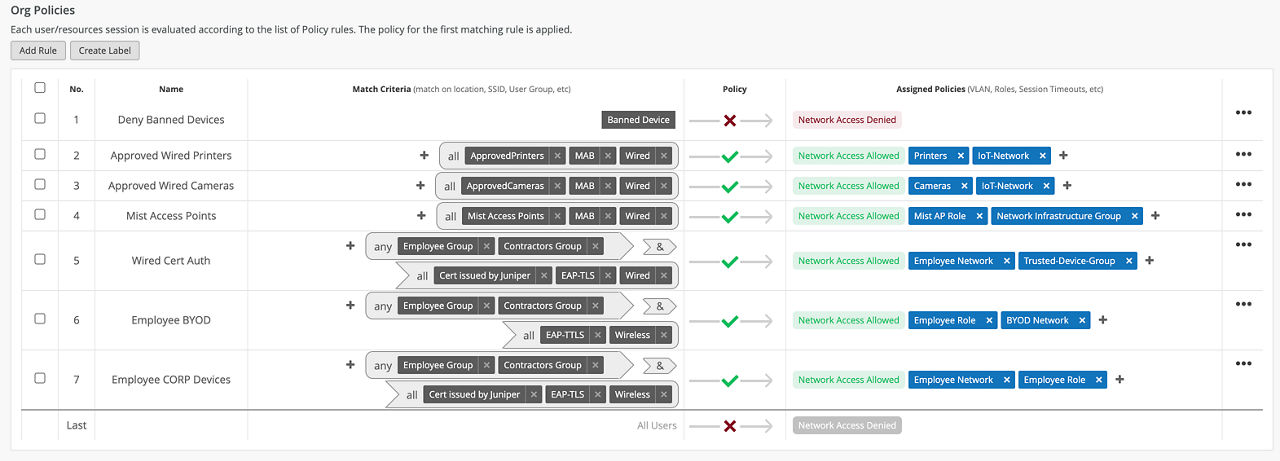Image resolution: width=1280 pixels, height=461 pixels.
Task: Open more options menu for Mist Access Points
Action: (1243, 214)
